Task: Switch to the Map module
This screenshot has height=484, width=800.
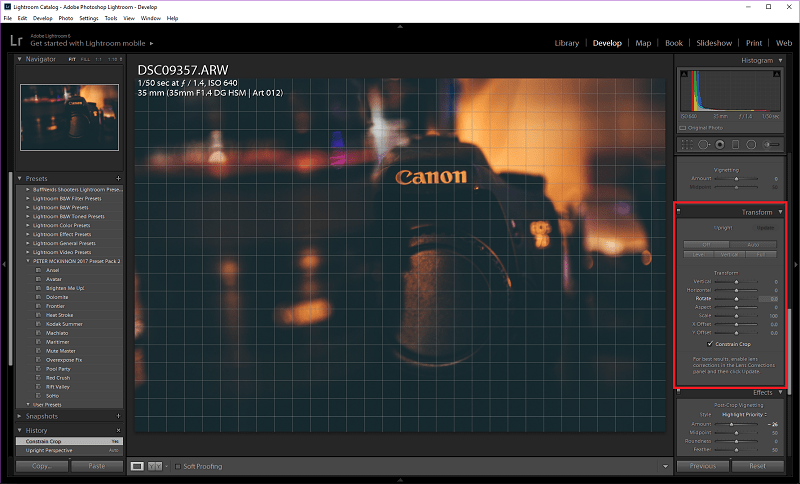Action: tap(643, 43)
